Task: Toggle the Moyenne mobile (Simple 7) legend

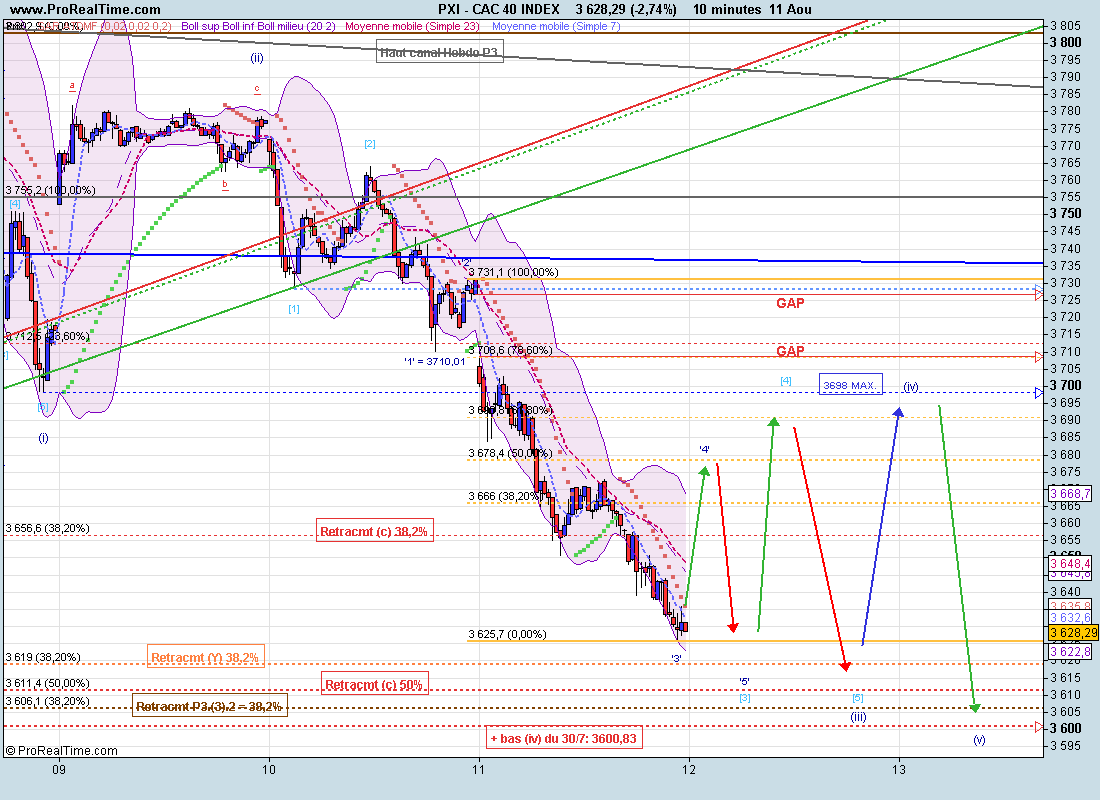Action: [x=556, y=26]
